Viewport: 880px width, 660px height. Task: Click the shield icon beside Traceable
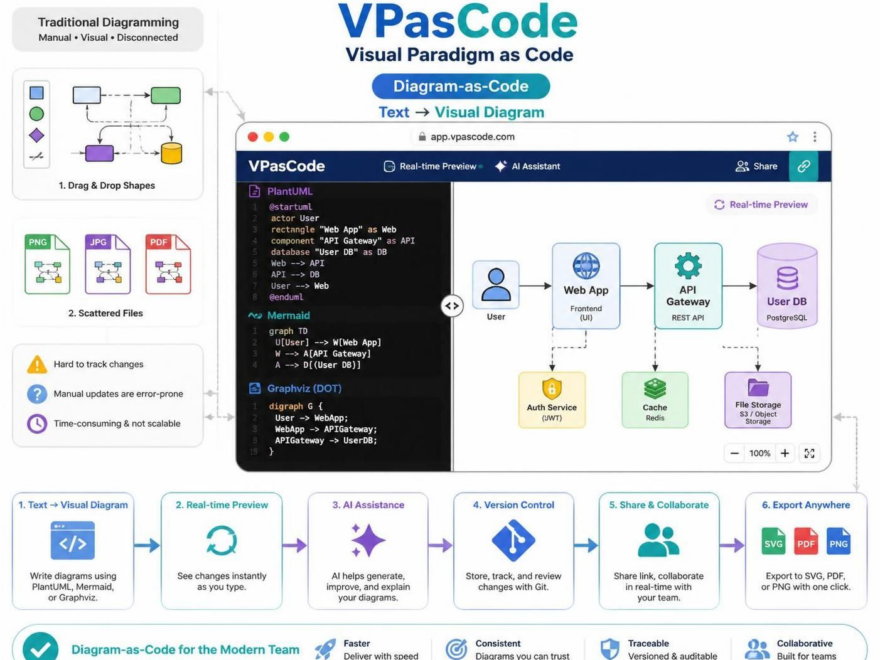[x=609, y=649]
